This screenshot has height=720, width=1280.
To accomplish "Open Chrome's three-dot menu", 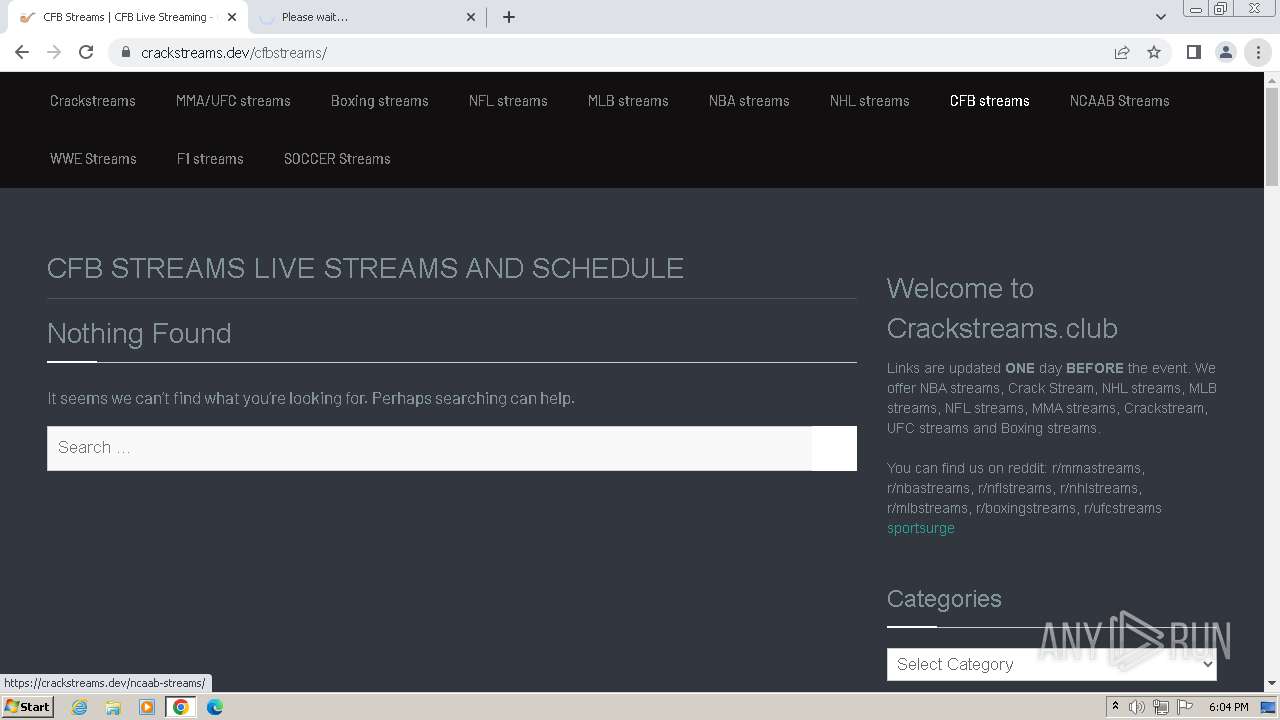I will coord(1258,52).
